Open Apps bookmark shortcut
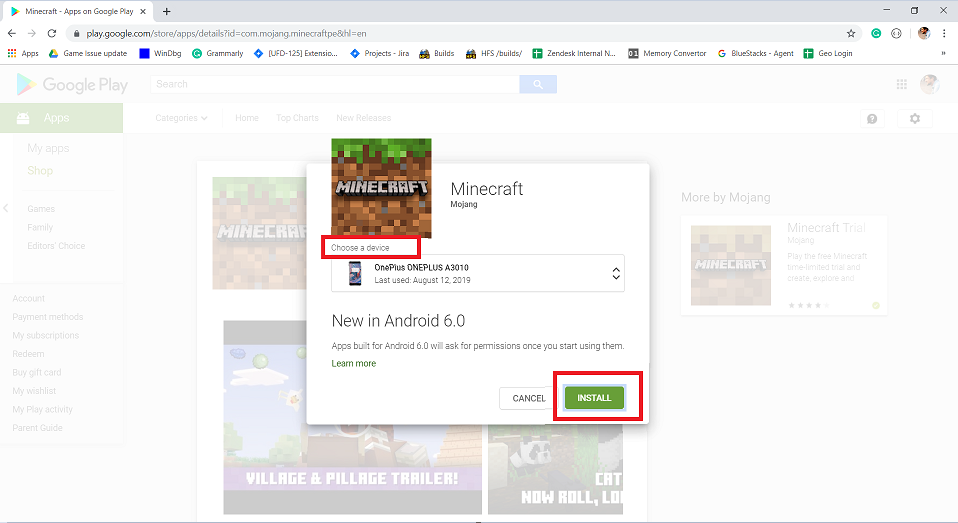The width and height of the screenshot is (958, 523). pos(23,53)
